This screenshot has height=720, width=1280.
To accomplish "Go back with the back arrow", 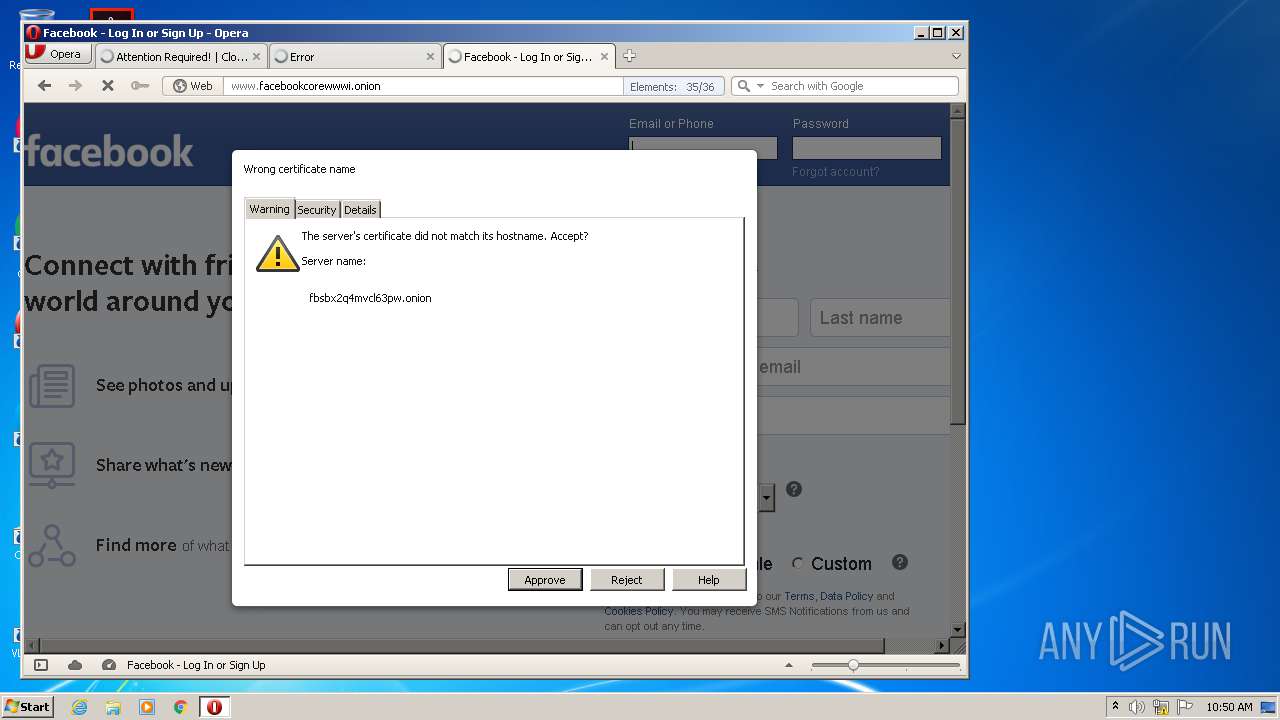I will 44,86.
